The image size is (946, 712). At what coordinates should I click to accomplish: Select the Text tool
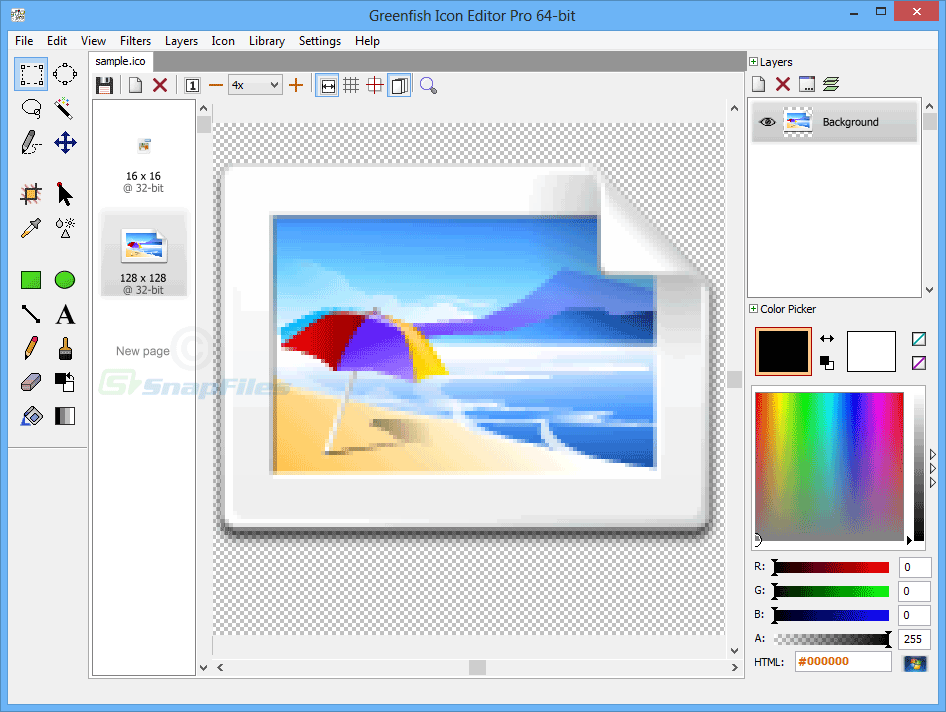click(65, 314)
